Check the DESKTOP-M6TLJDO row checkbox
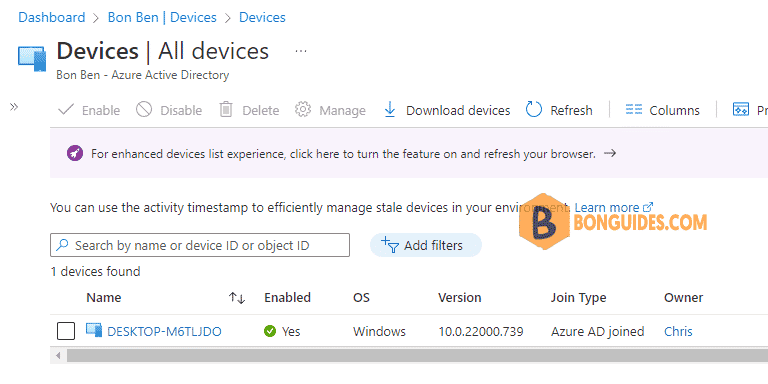Viewport: 768px width, 384px height. (66, 331)
